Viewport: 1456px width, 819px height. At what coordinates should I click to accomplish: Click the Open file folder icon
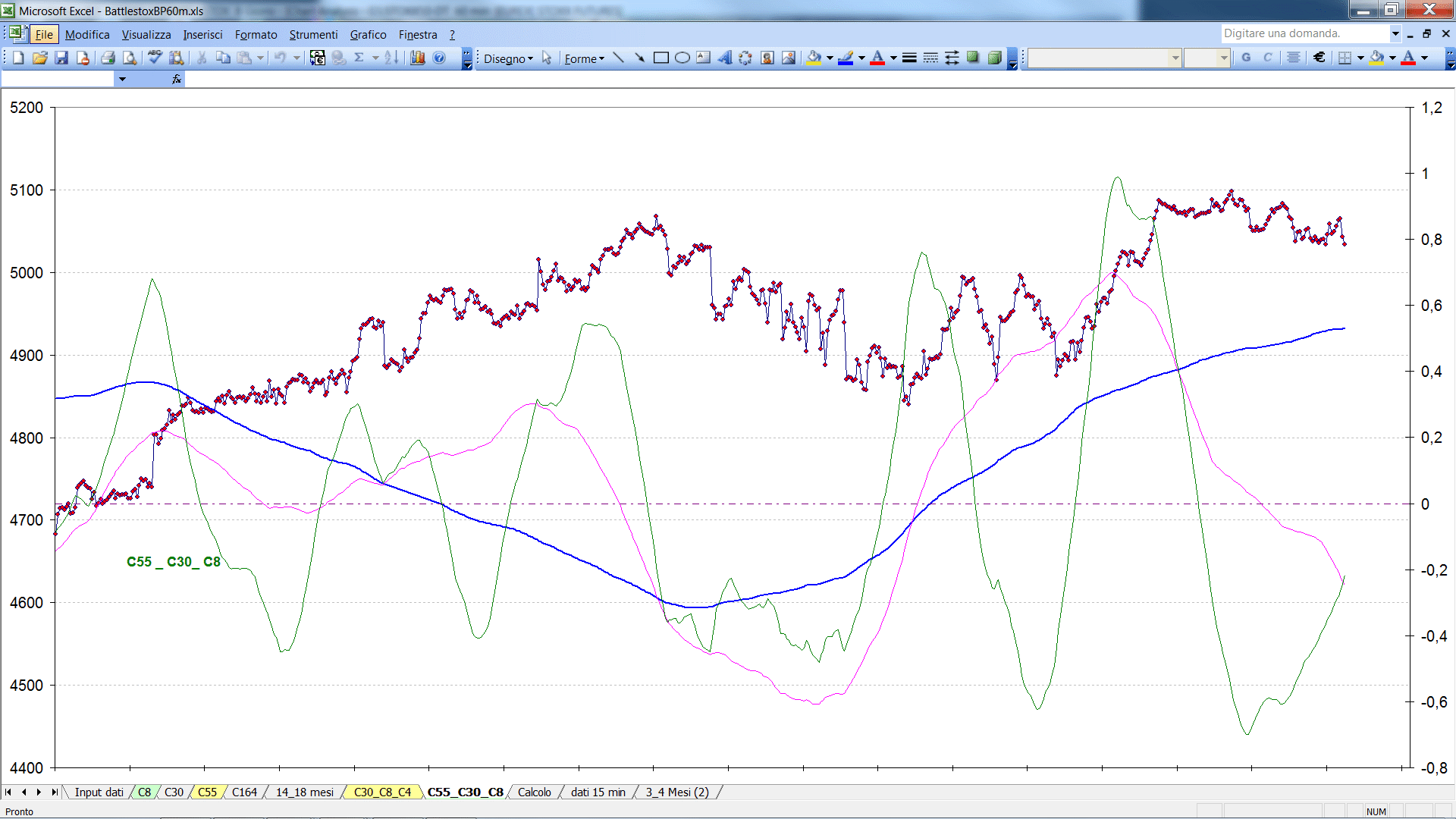[x=40, y=58]
